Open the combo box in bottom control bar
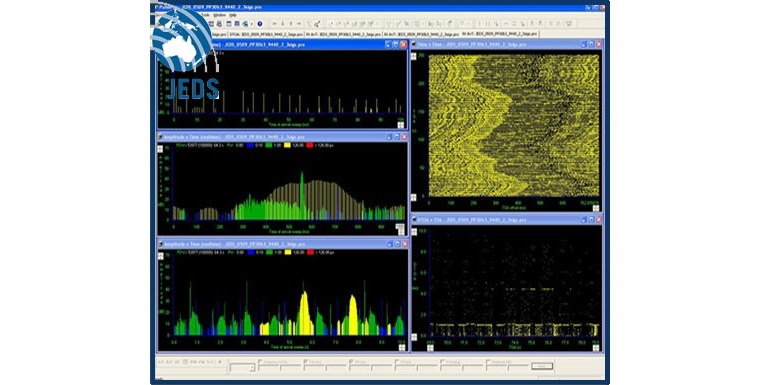Viewport: 769px width, 385px height. click(242, 367)
